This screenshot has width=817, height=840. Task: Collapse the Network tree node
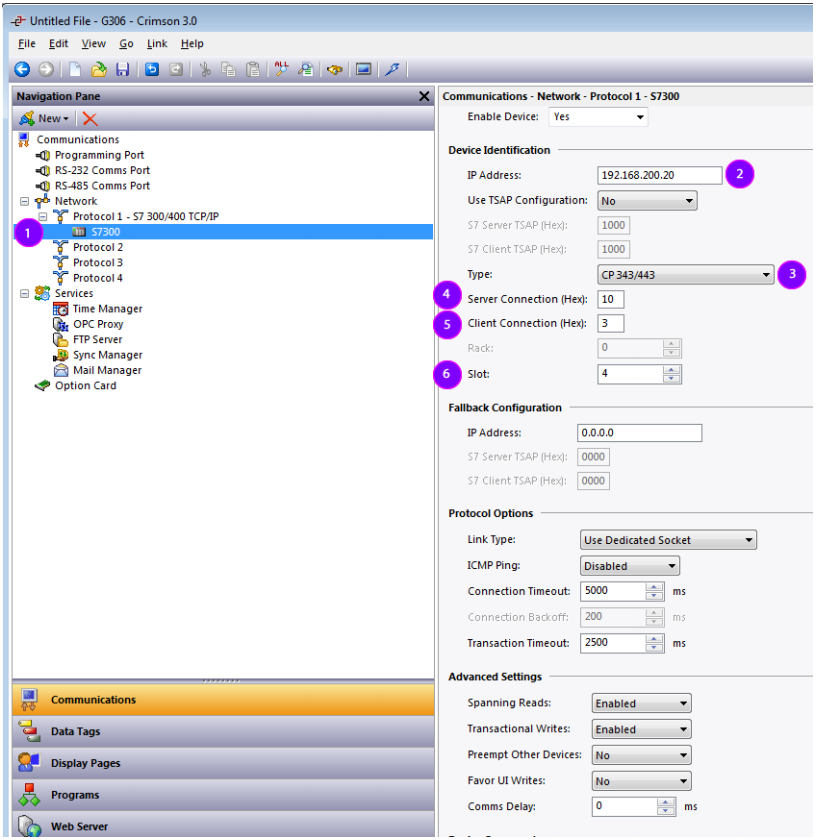[25, 201]
